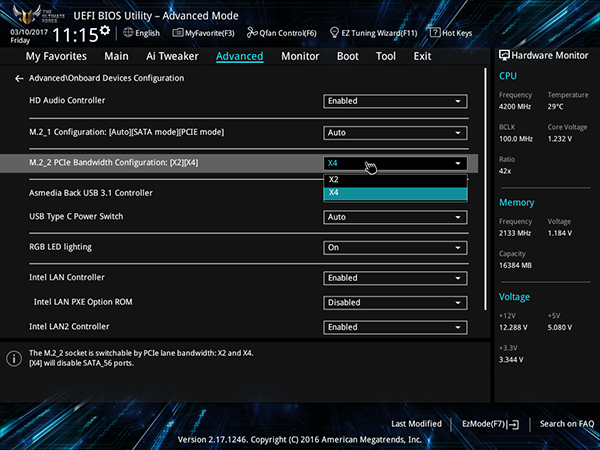This screenshot has width=600, height=450.
Task: Choose the X2 bandwidth option
Action: coord(395,180)
